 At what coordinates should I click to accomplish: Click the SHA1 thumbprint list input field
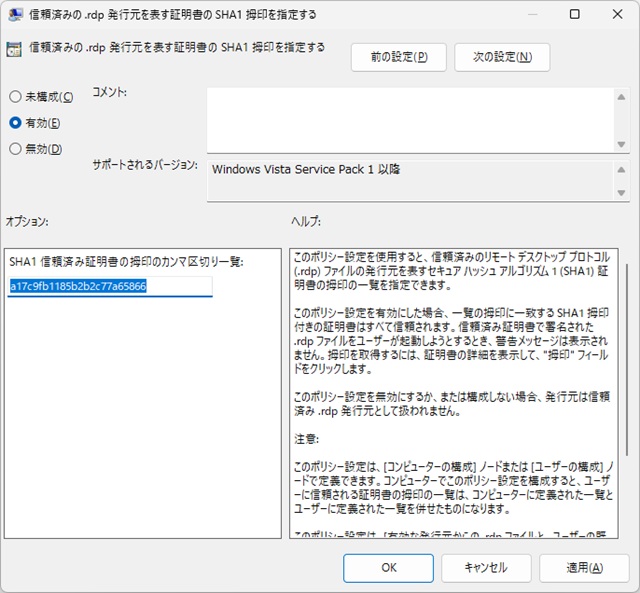tap(110, 286)
